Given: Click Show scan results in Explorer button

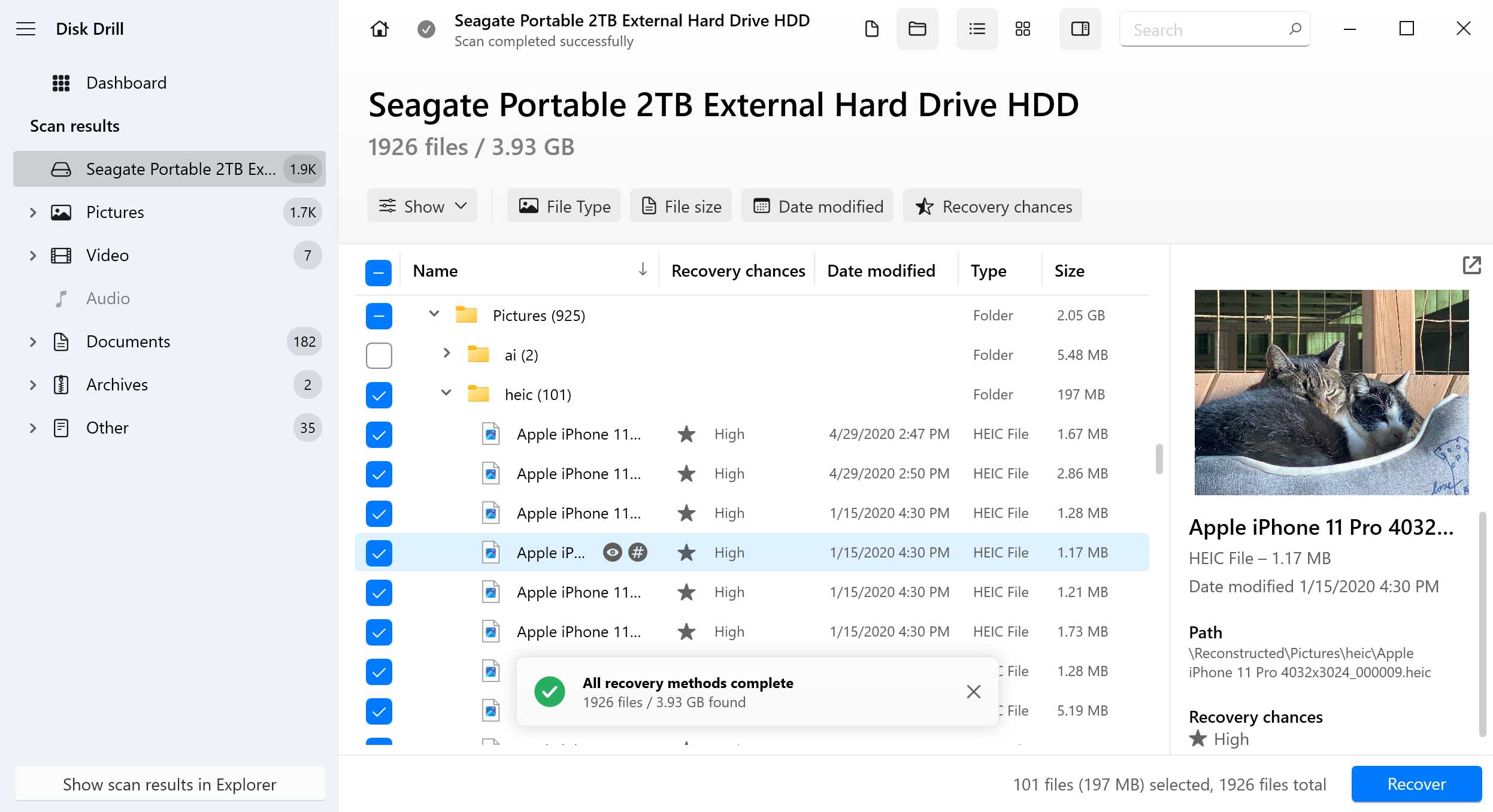Looking at the screenshot, I should click(x=170, y=784).
